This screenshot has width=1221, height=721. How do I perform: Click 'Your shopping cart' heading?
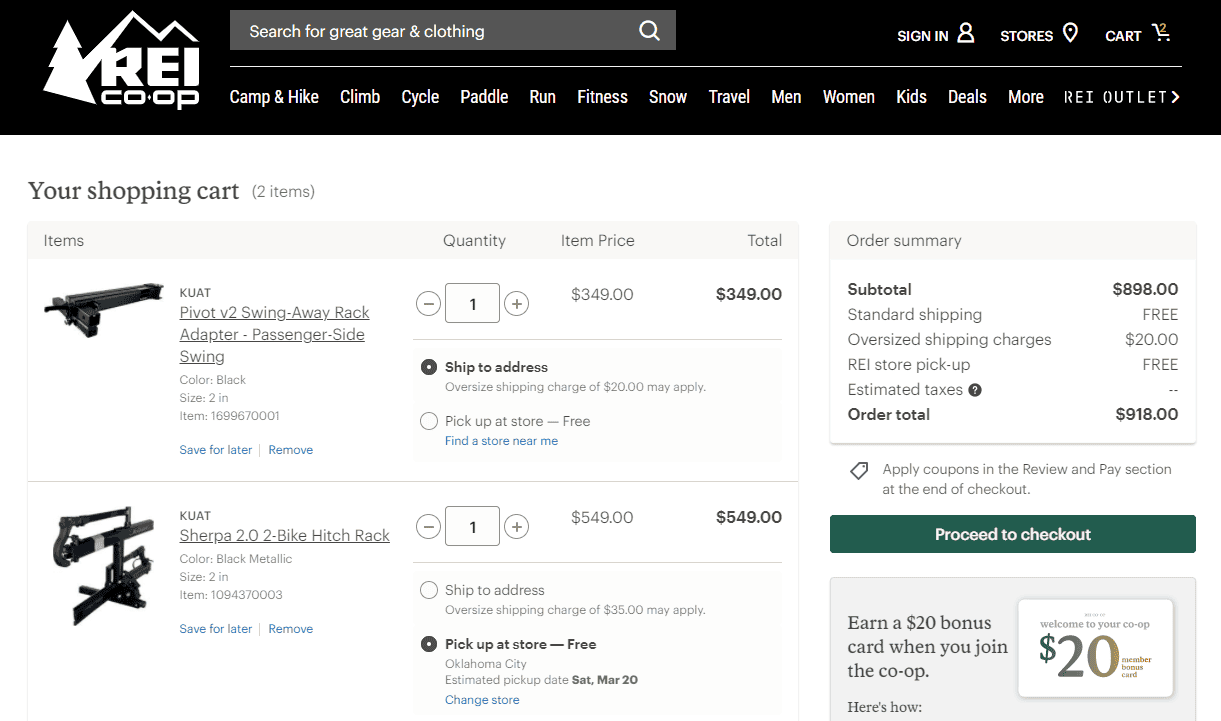(x=134, y=190)
